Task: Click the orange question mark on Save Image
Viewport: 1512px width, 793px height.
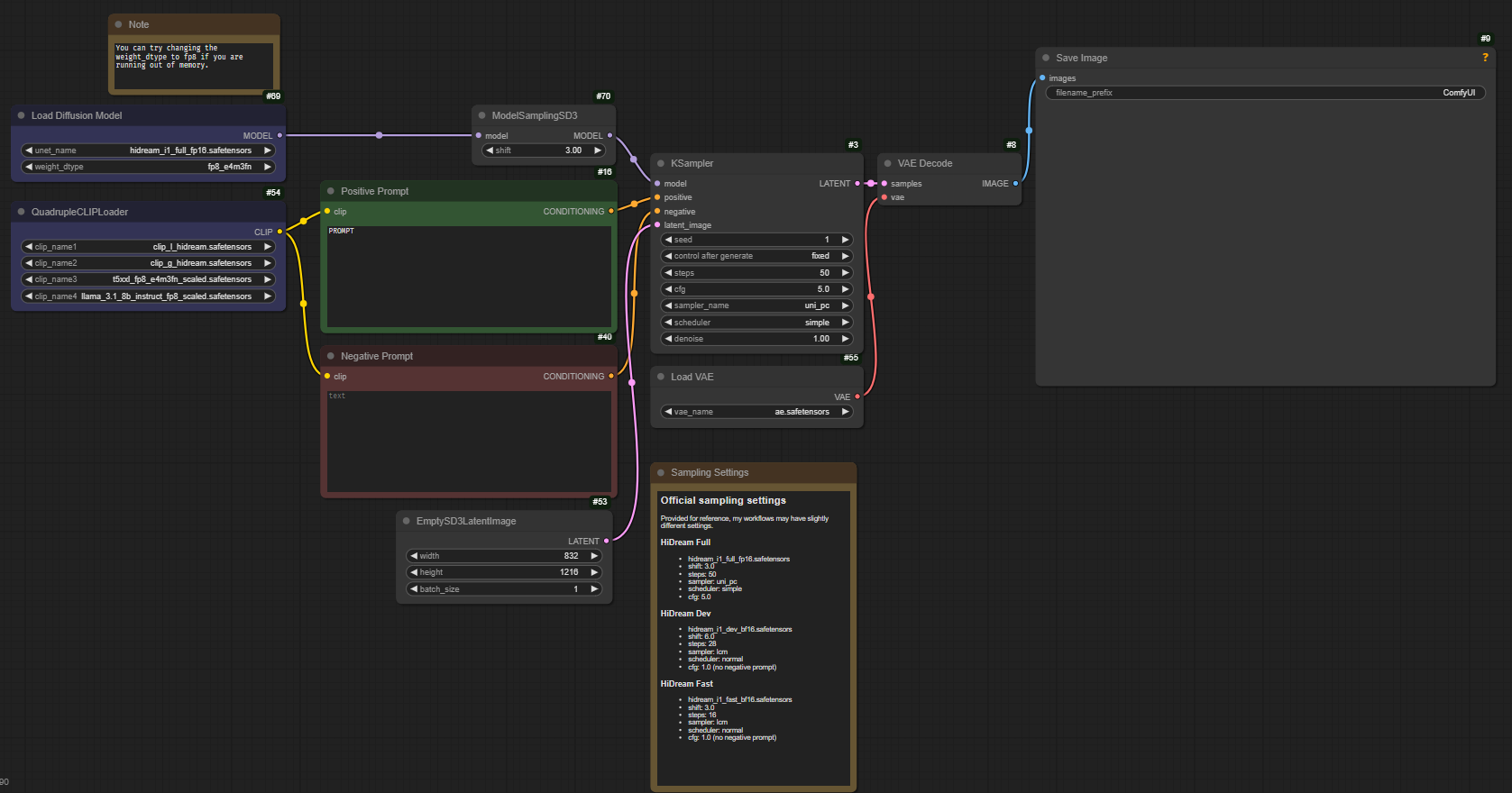Action: coord(1485,58)
